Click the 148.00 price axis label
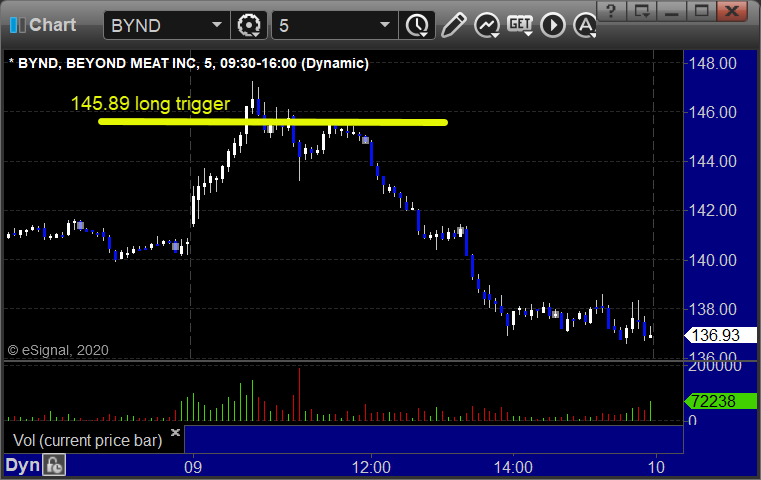The image size is (761, 480). pos(712,63)
